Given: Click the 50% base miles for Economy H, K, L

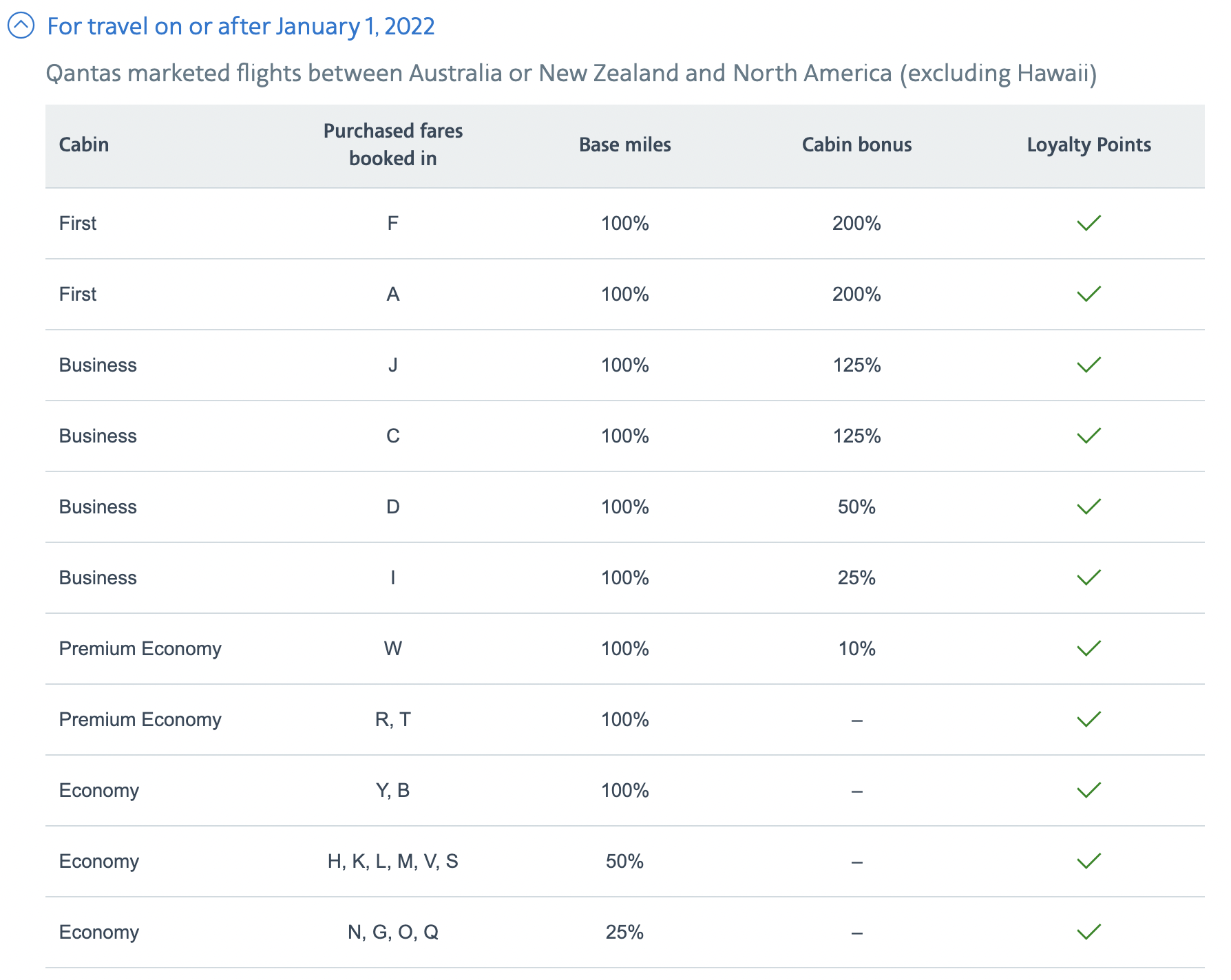Looking at the screenshot, I should tap(624, 861).
